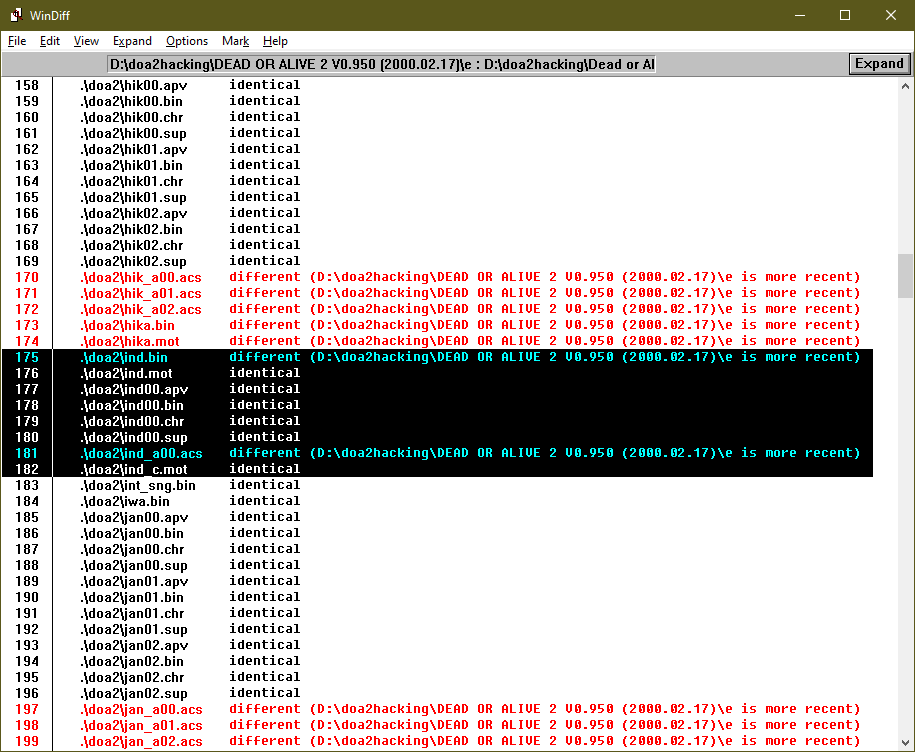The image size is (915, 752).
Task: Select different file .\doa2\hik_a01.acs
Action: [x=437, y=293]
